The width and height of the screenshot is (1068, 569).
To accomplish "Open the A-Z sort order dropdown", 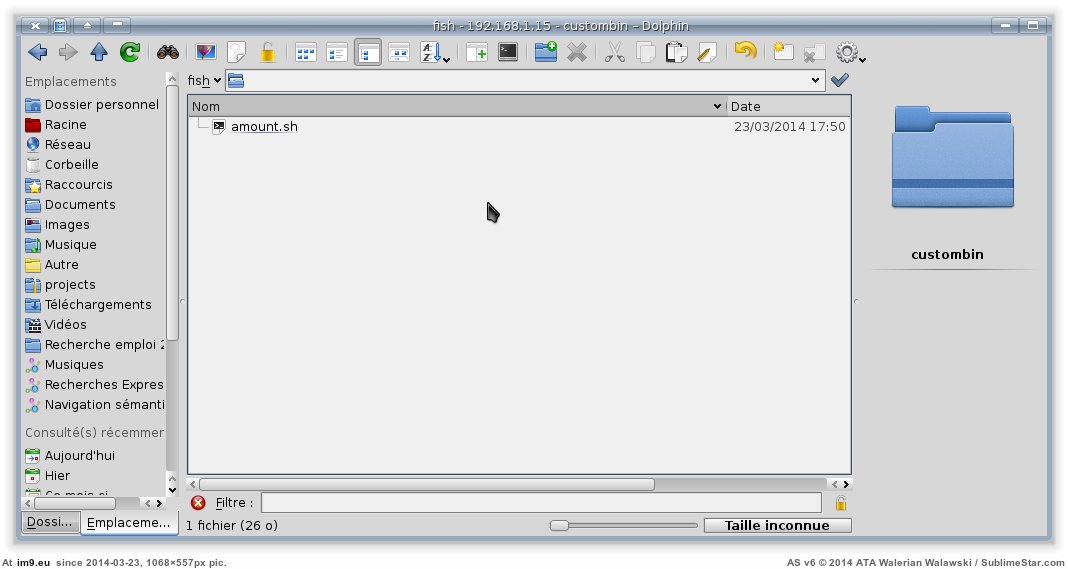I will 435,53.
